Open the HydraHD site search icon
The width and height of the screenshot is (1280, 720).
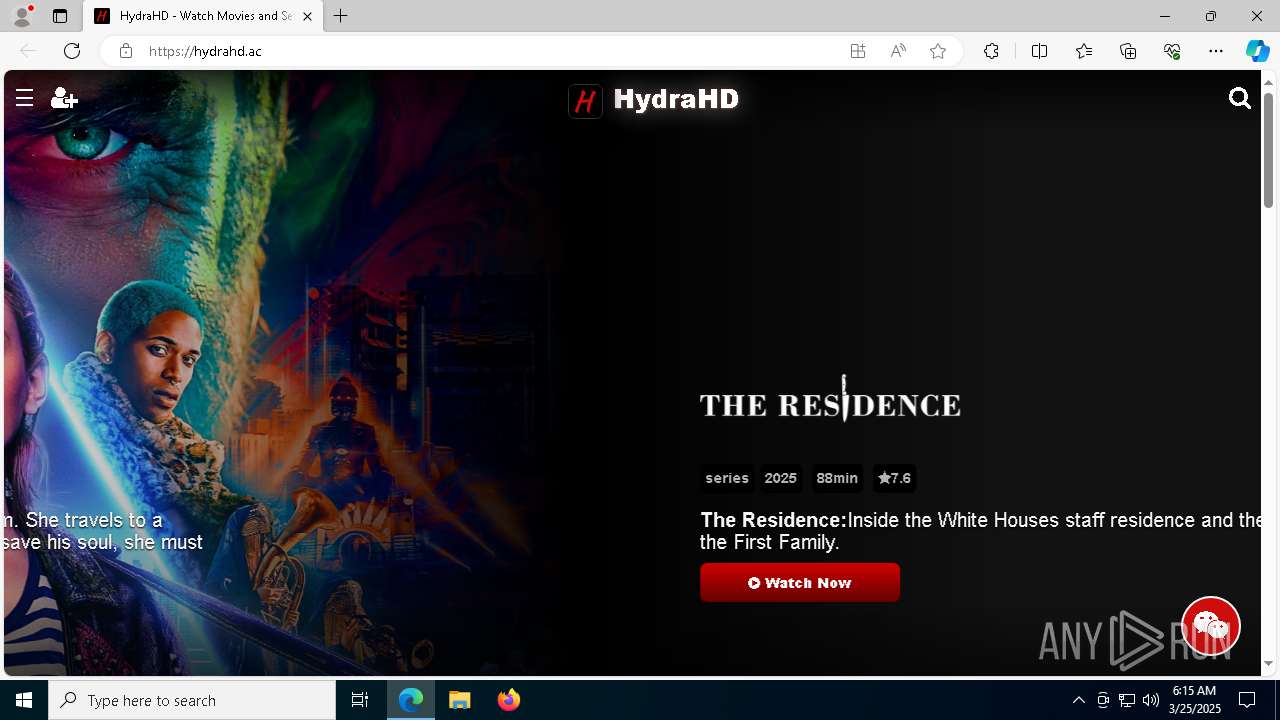[1240, 98]
